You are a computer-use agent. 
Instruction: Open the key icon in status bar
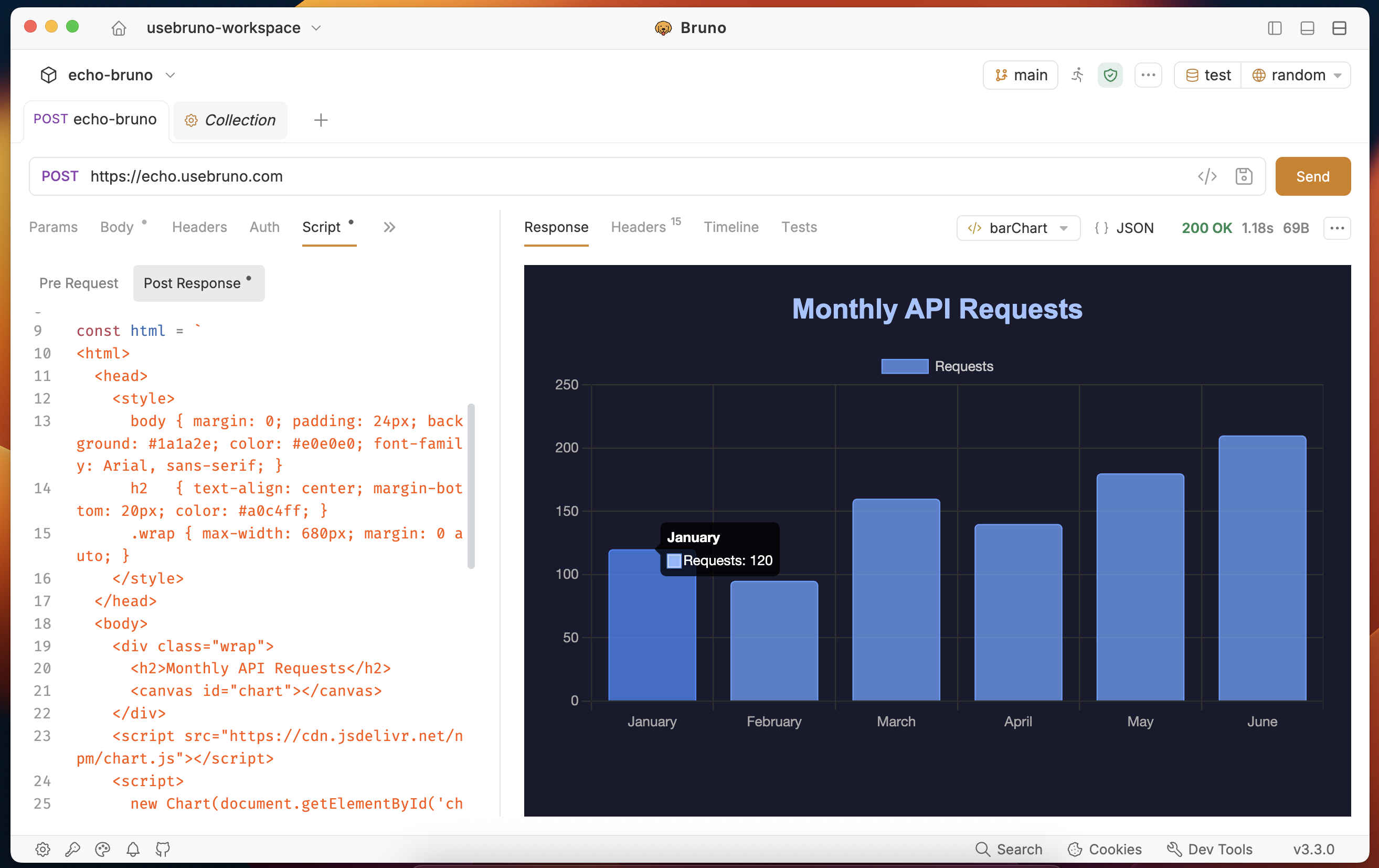tap(73, 849)
